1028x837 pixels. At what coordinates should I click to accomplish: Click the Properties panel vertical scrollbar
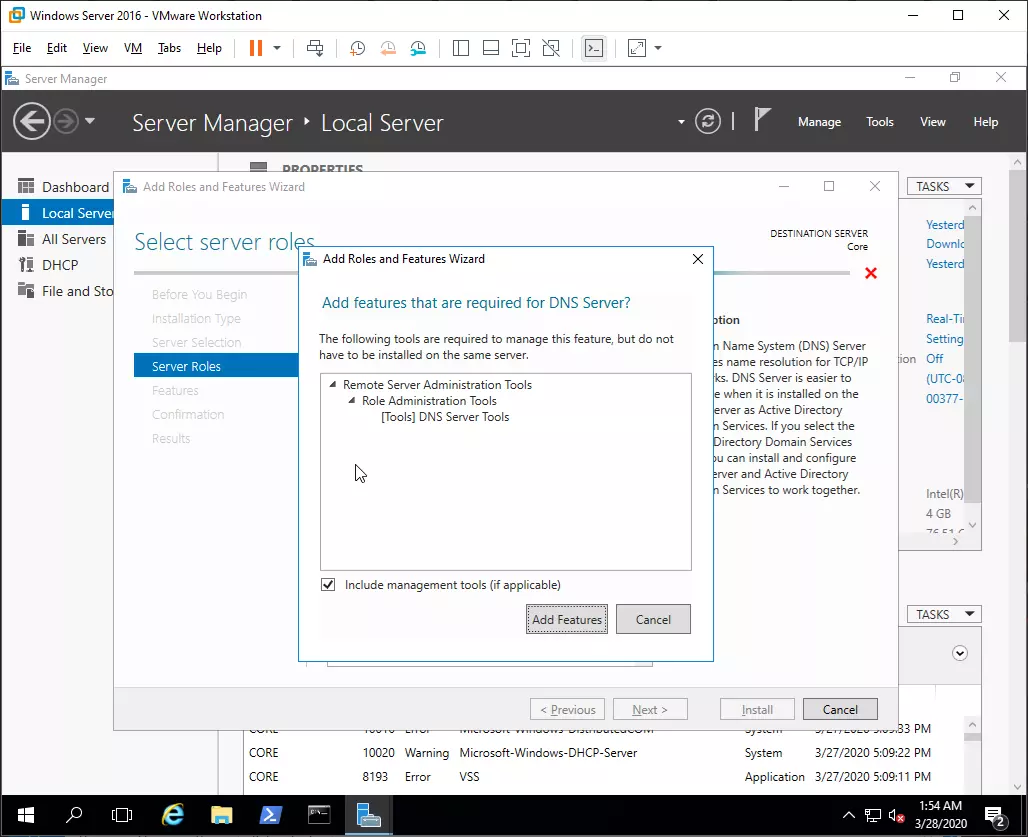[972, 357]
